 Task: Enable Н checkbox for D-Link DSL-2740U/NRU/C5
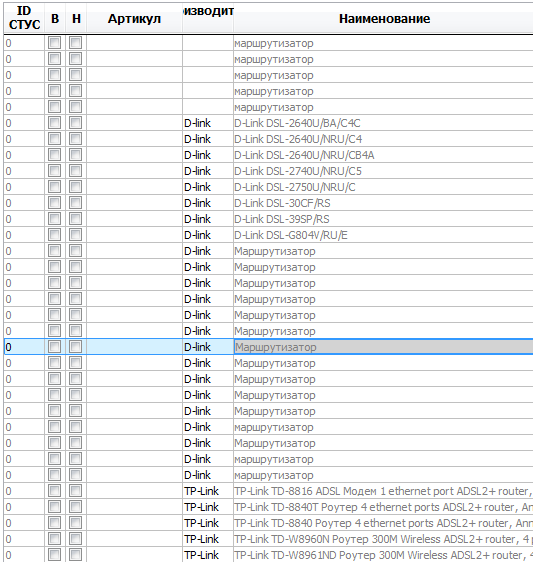(76, 171)
